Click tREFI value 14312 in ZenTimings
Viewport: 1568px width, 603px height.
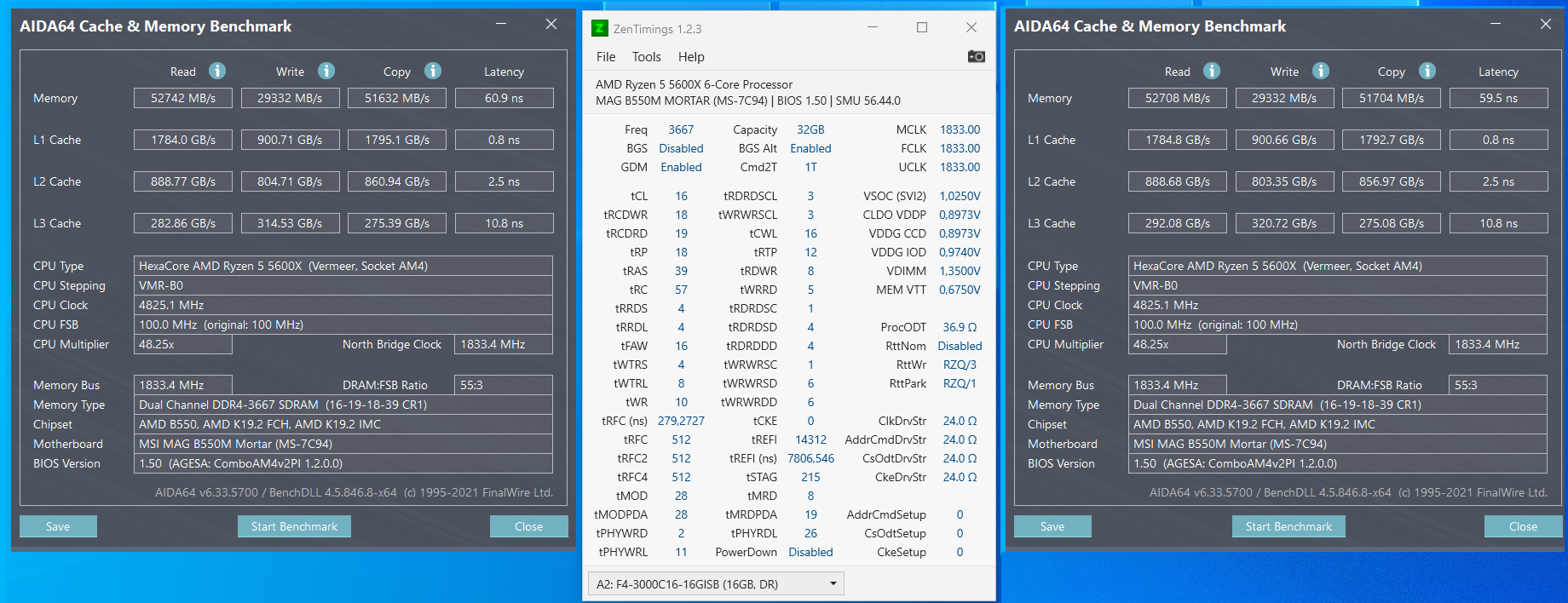tap(810, 439)
